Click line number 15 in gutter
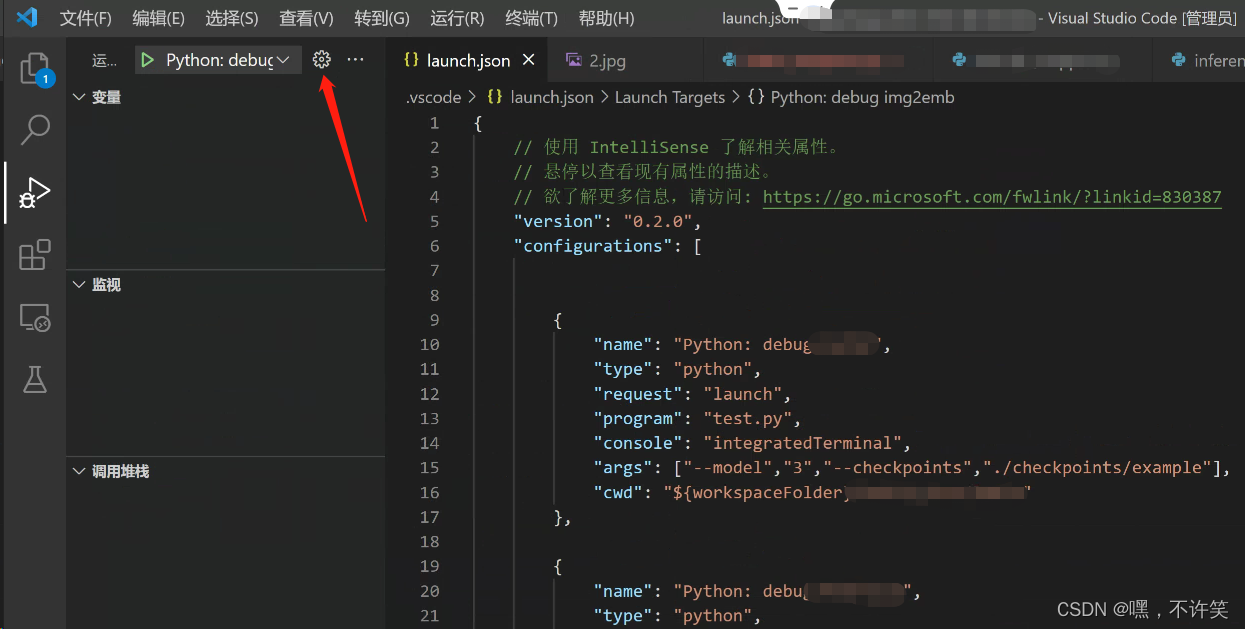Screen dimensions: 1245x629 [x=429, y=468]
